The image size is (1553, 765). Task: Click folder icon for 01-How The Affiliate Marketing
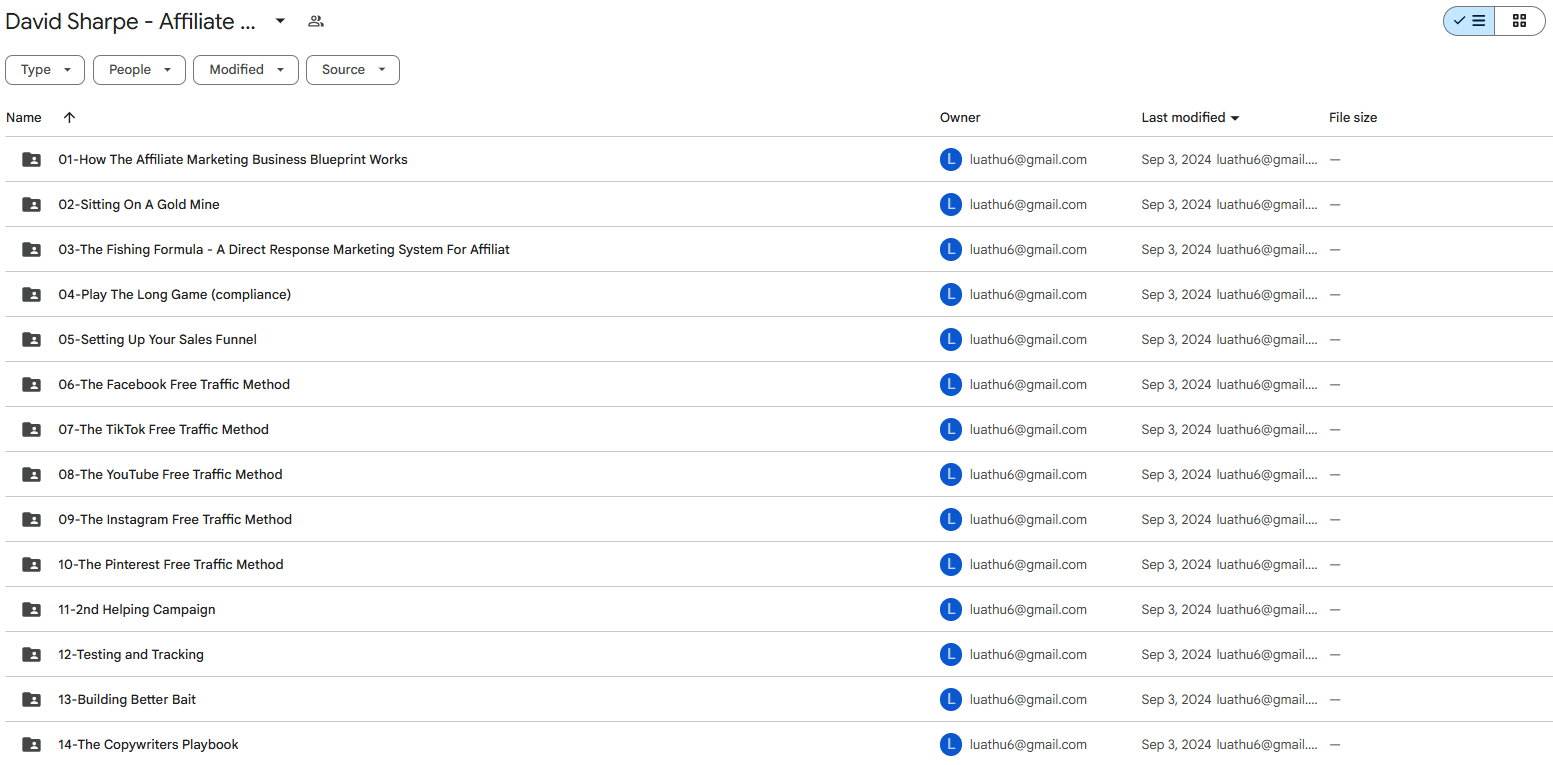[32, 160]
